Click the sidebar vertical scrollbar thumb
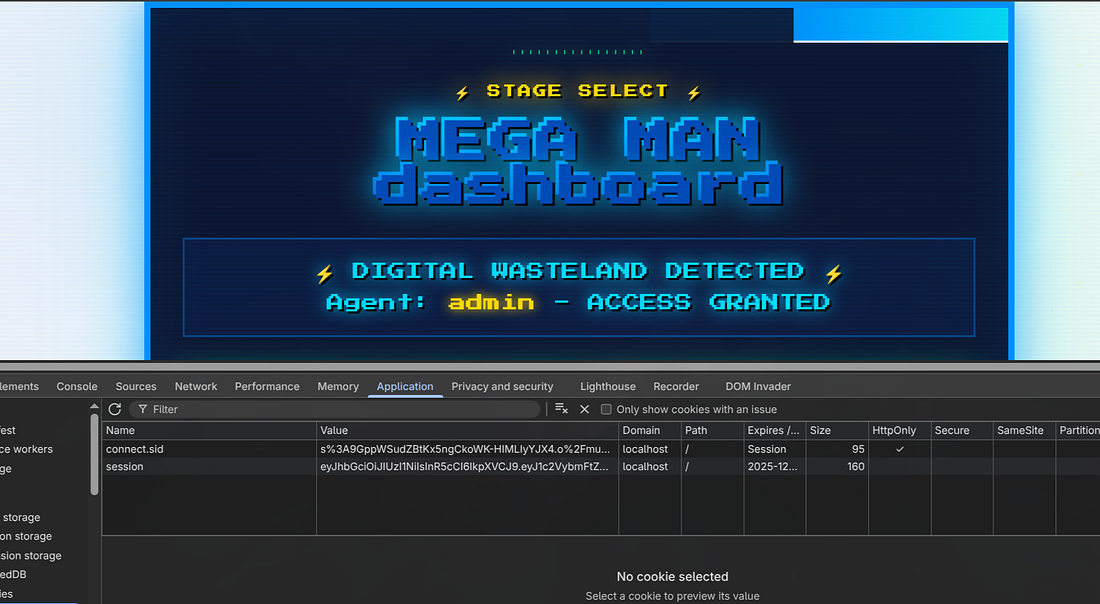 (x=94, y=455)
